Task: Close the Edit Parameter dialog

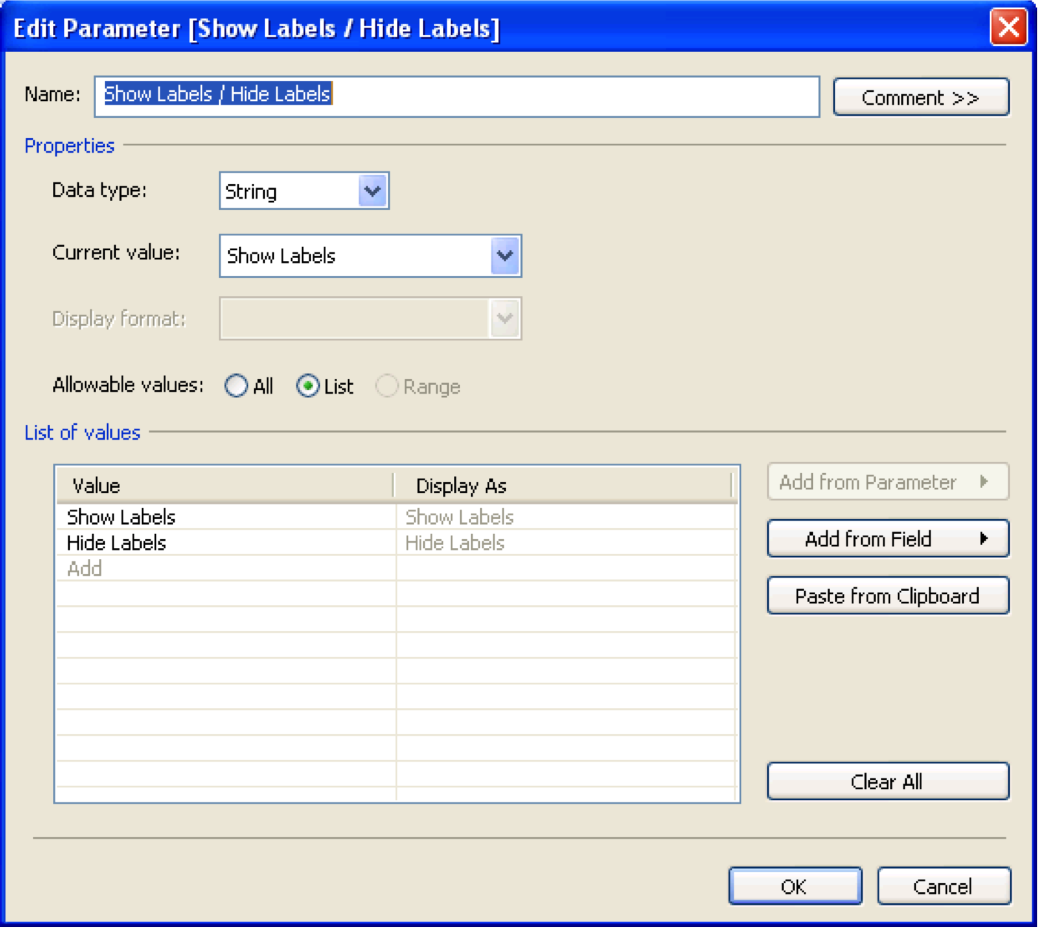Action: tap(1008, 27)
